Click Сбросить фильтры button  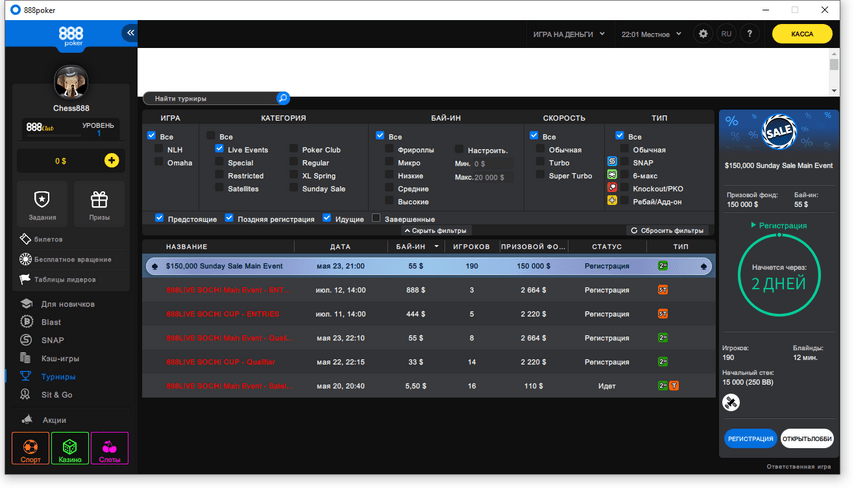[x=667, y=230]
